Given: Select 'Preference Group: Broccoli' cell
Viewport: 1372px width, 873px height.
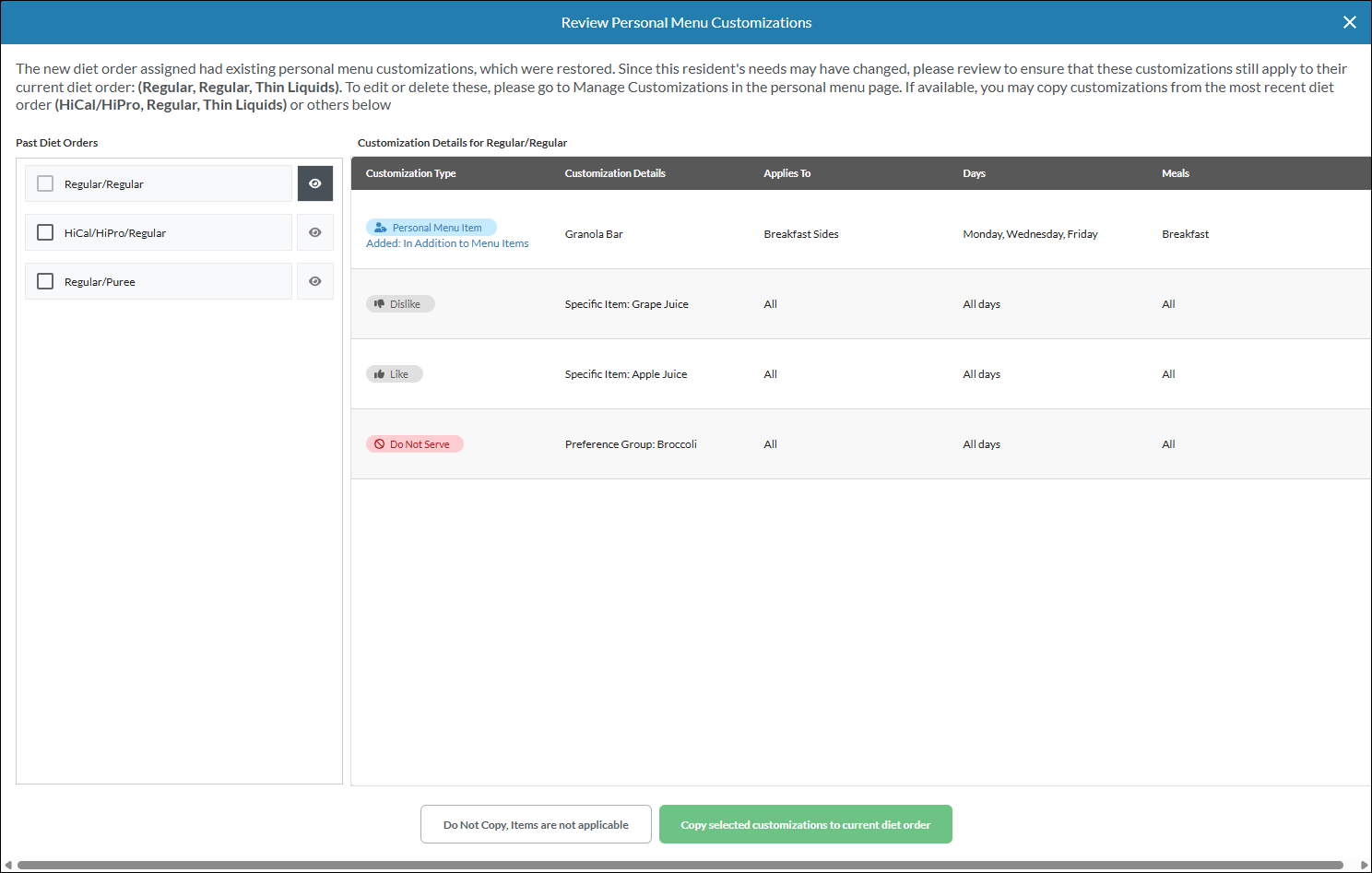Looking at the screenshot, I should tap(631, 444).
